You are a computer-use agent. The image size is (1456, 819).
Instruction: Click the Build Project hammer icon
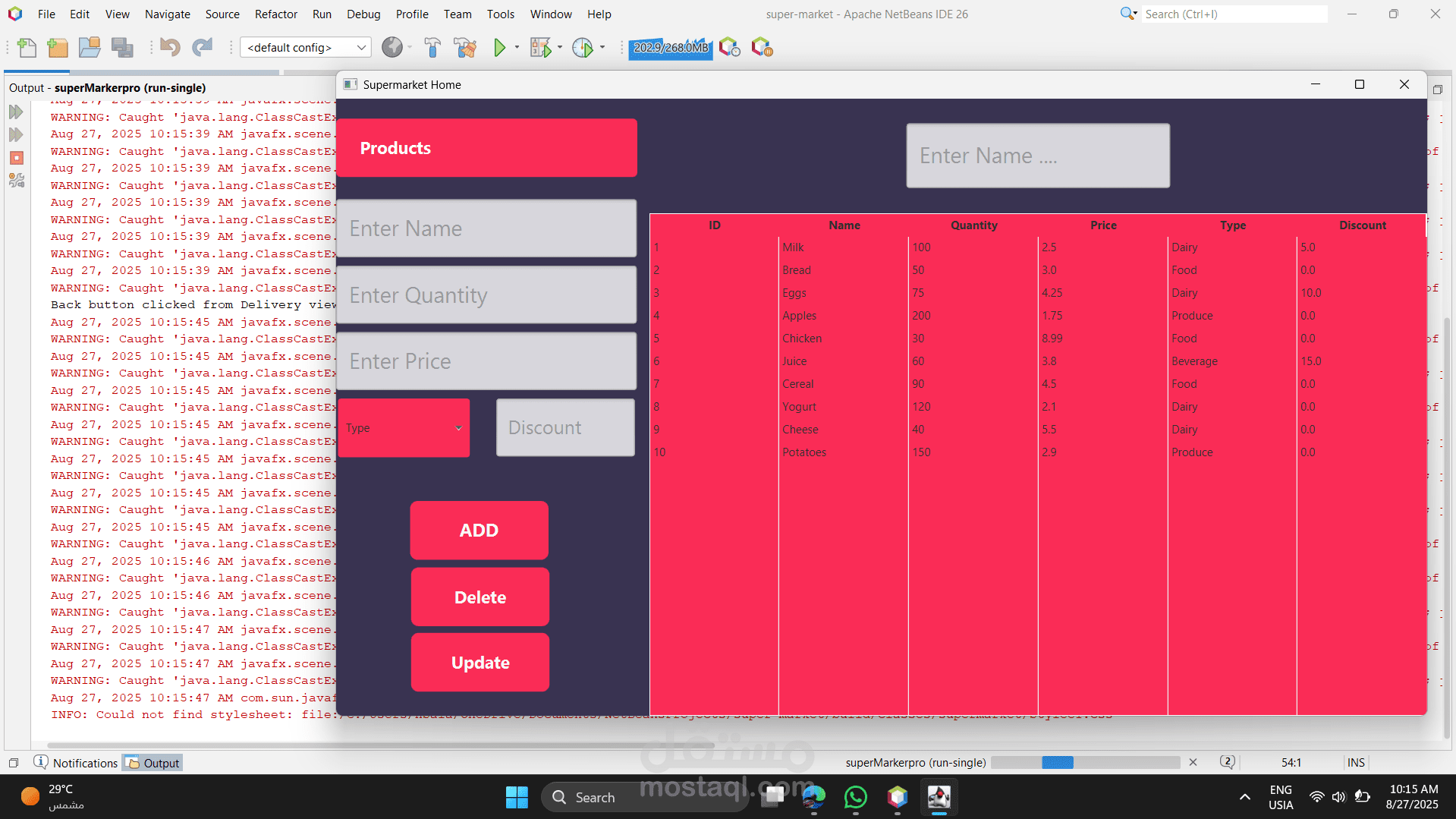click(432, 48)
